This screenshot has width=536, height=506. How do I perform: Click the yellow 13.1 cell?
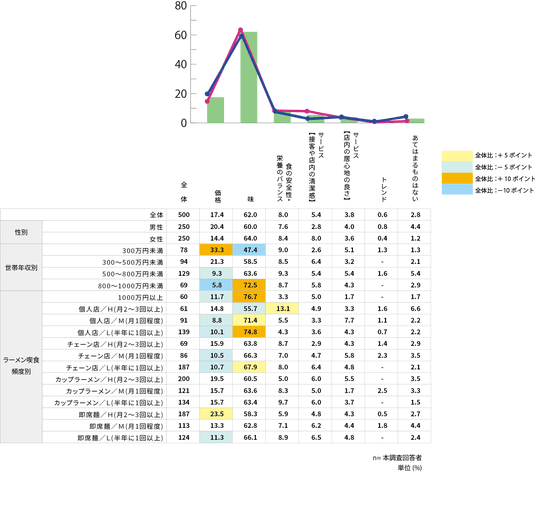282,308
